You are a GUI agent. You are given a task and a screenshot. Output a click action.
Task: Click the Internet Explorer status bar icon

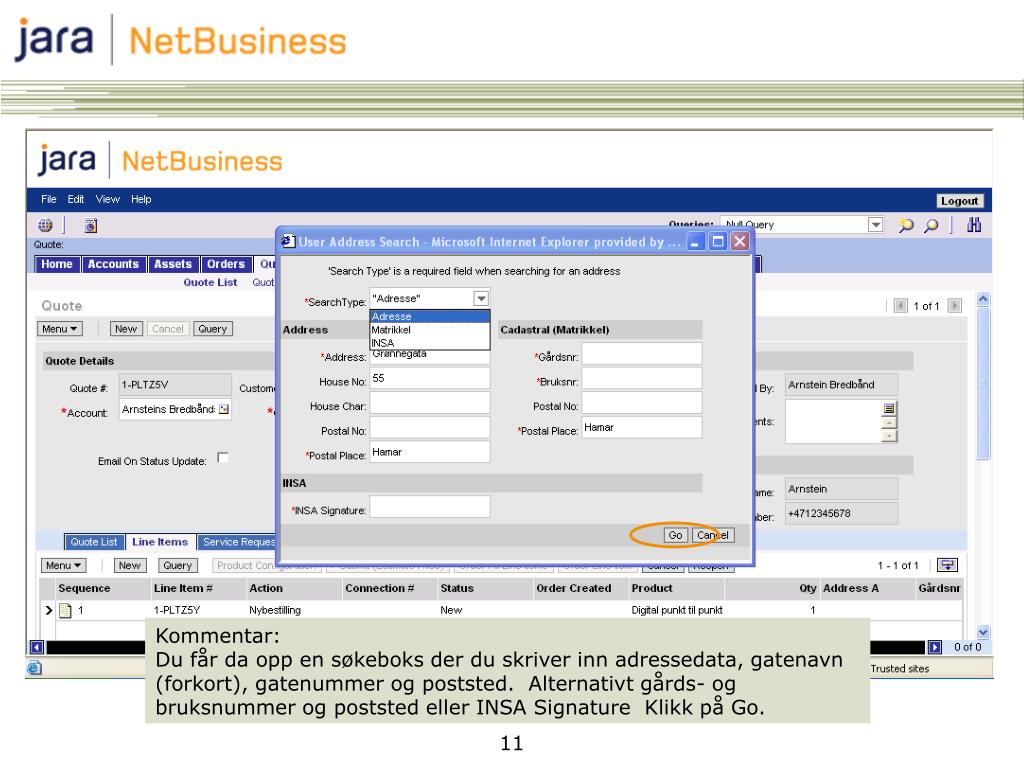click(x=35, y=667)
